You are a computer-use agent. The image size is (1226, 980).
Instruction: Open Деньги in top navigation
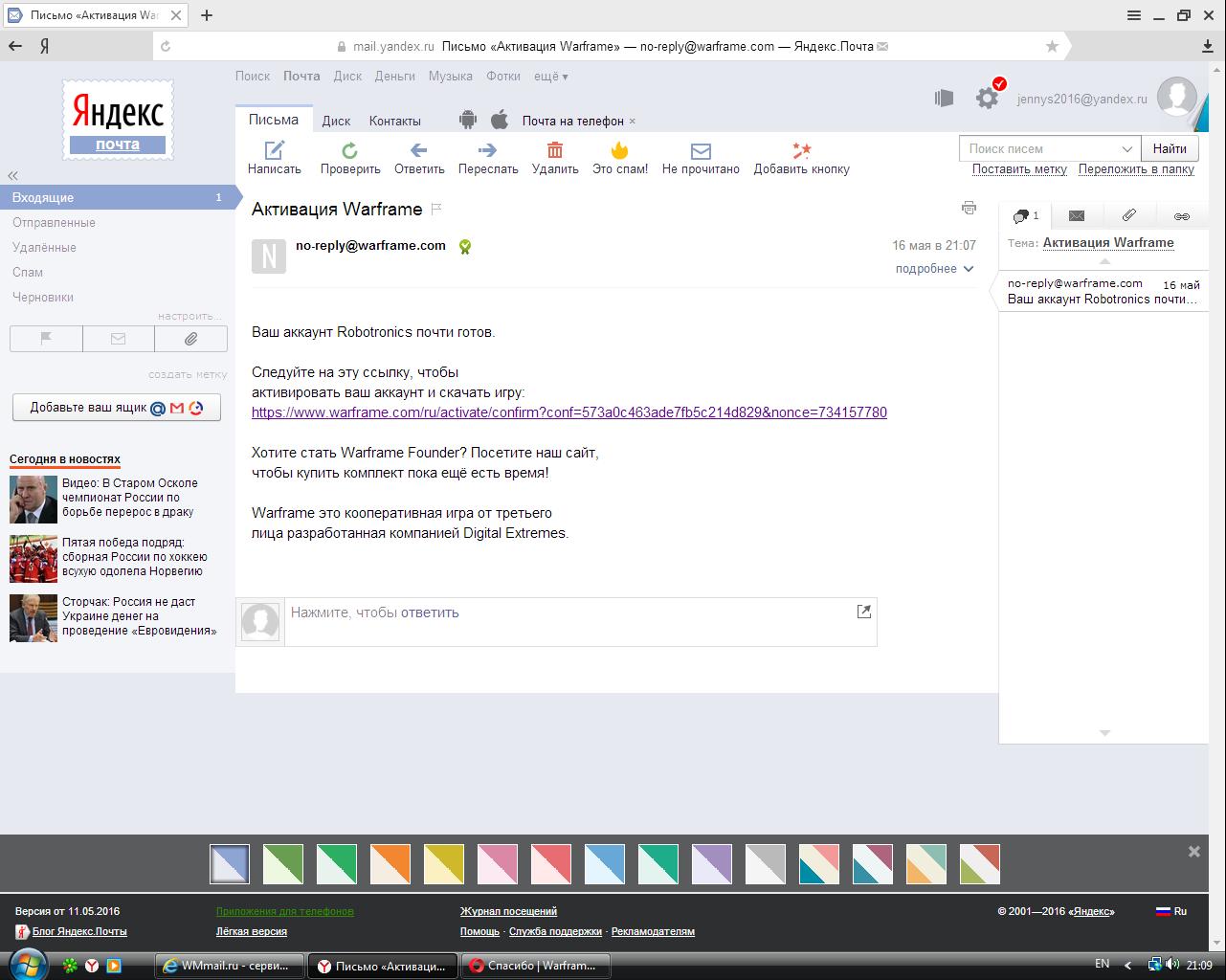(394, 76)
